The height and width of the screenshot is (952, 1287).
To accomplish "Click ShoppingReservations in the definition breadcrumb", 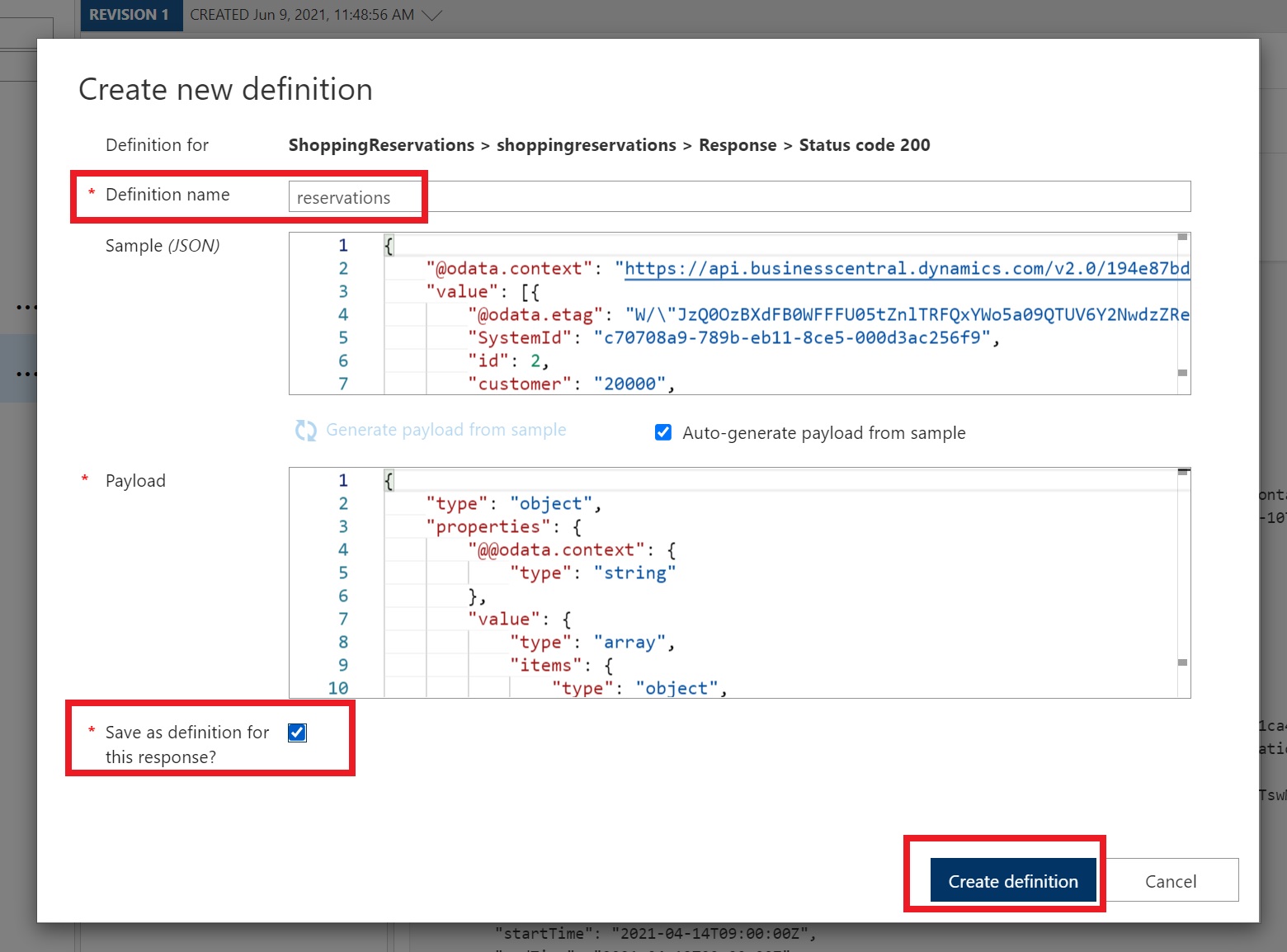I will point(381,145).
